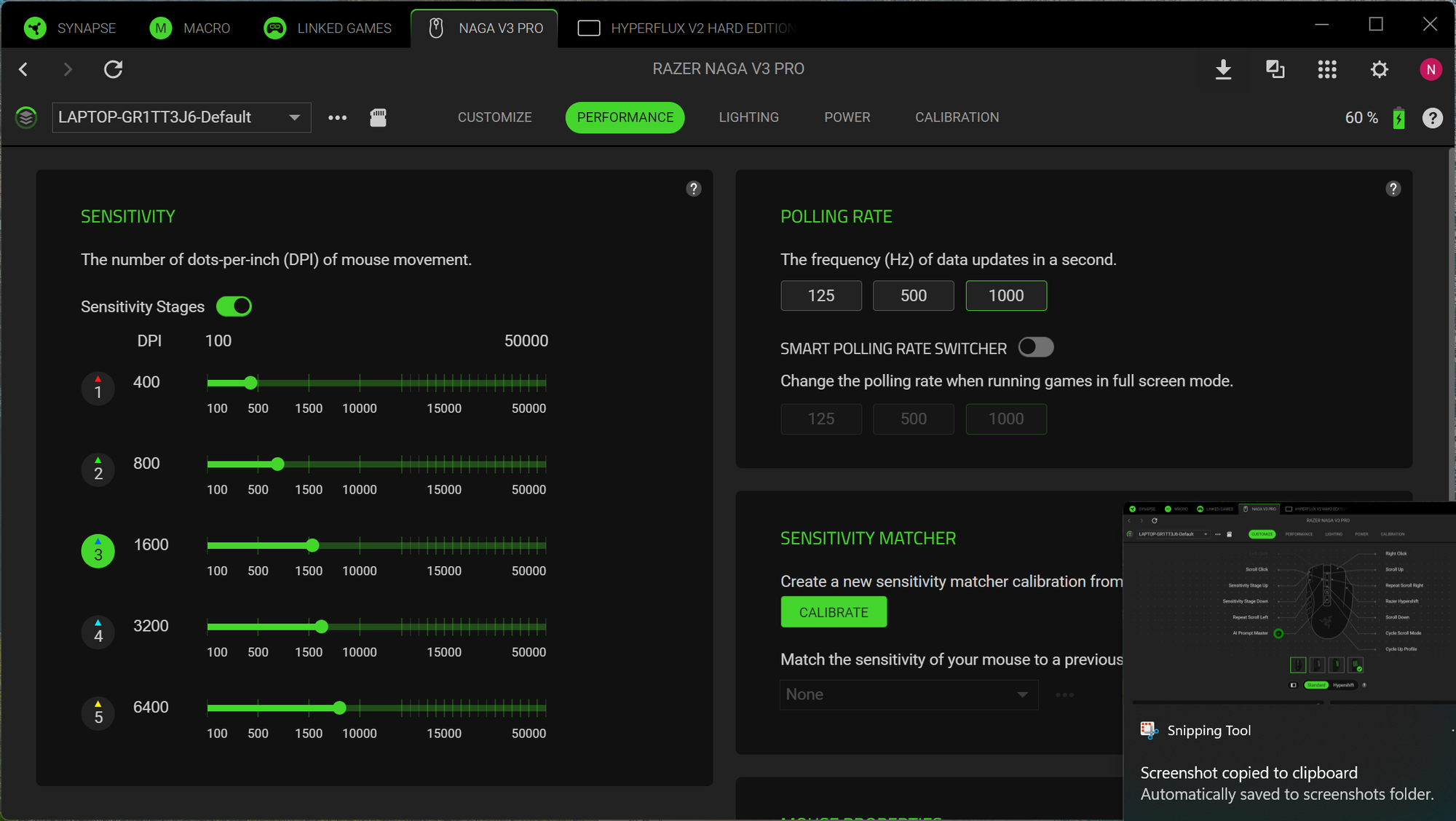Open Synapse settings gear

pyautogui.click(x=1379, y=69)
